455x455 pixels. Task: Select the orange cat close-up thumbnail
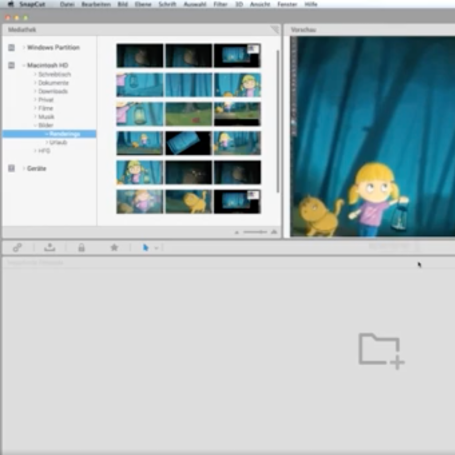(x=189, y=201)
